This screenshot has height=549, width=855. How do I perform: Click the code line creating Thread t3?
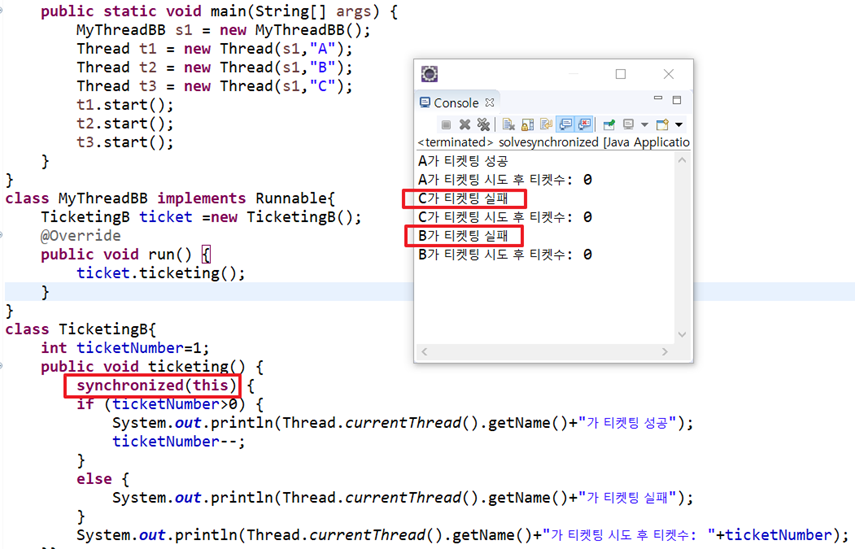pos(214,86)
